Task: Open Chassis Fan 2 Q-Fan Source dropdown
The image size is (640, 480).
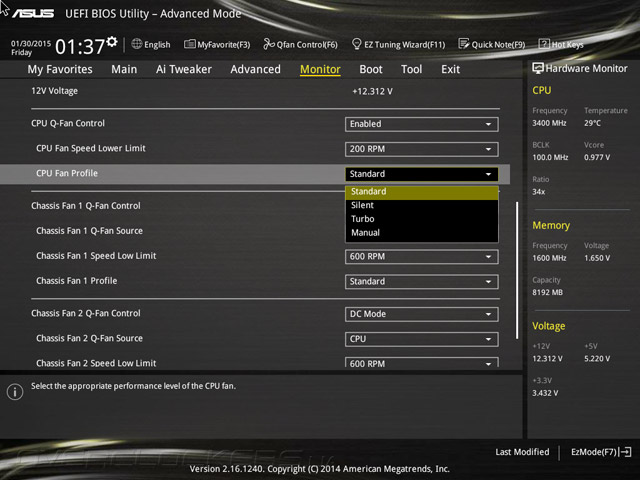Action: [422, 339]
